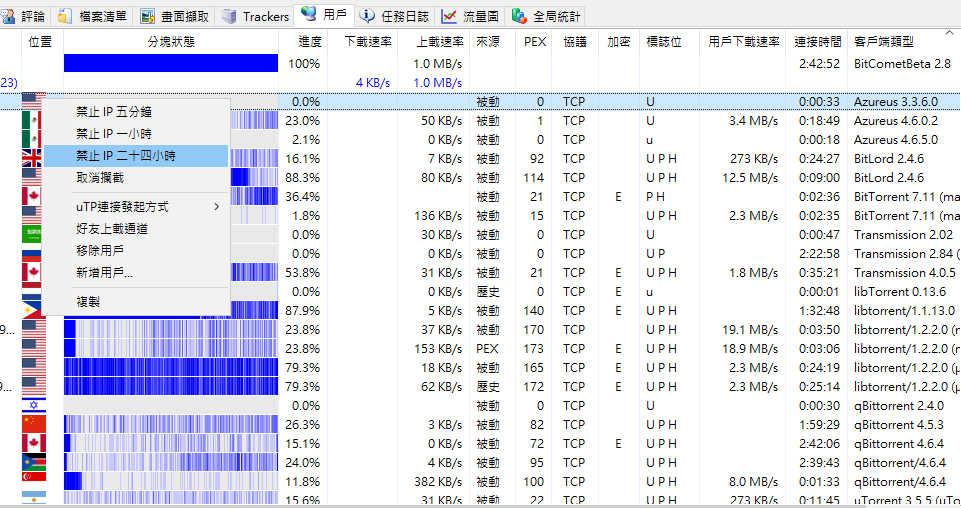Sort by 用戶下載速率 column header
Image resolution: width=961 pixels, height=508 pixels.
[x=742, y=42]
